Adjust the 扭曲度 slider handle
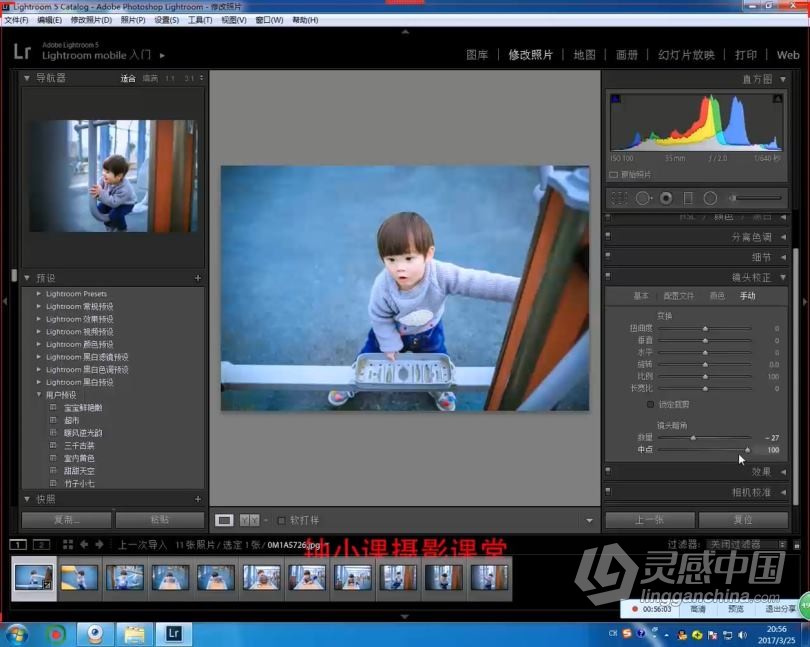810x647 pixels. 705,329
